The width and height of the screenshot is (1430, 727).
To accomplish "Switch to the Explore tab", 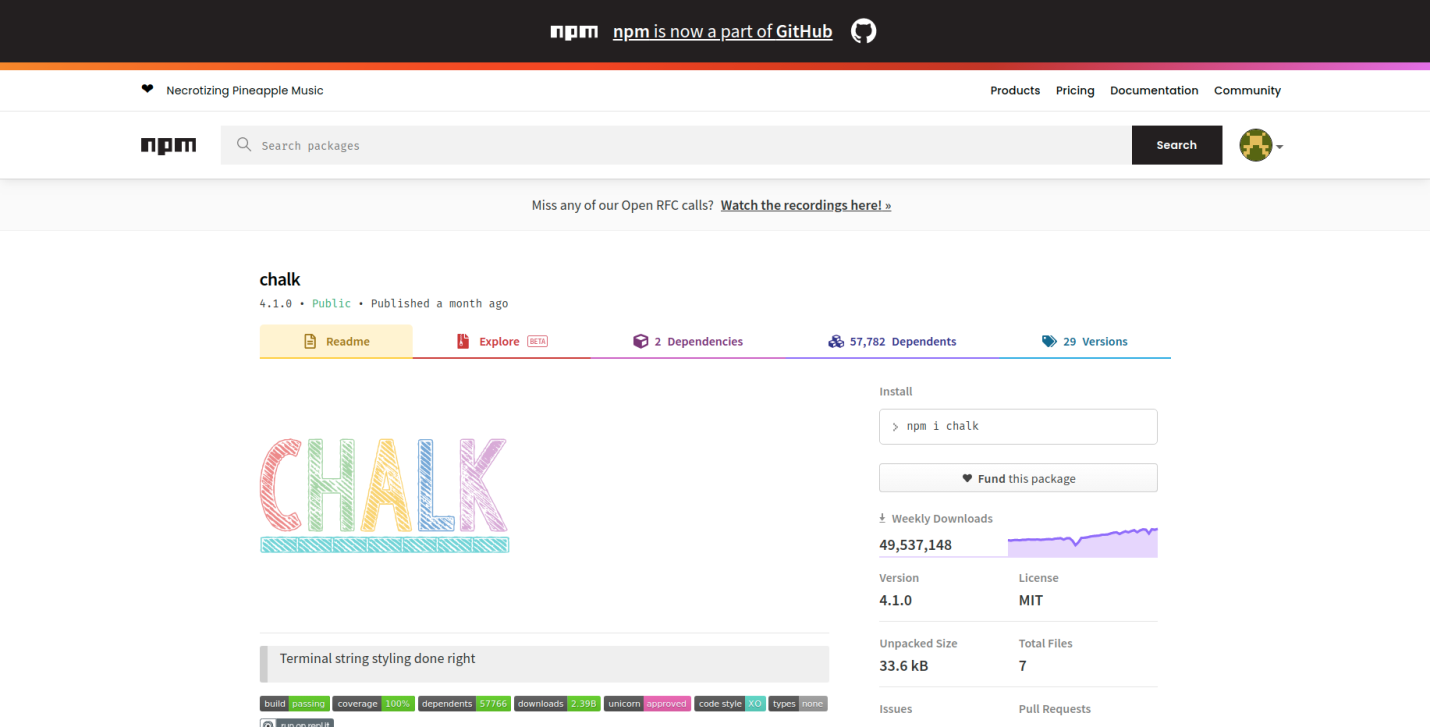I will [x=502, y=342].
